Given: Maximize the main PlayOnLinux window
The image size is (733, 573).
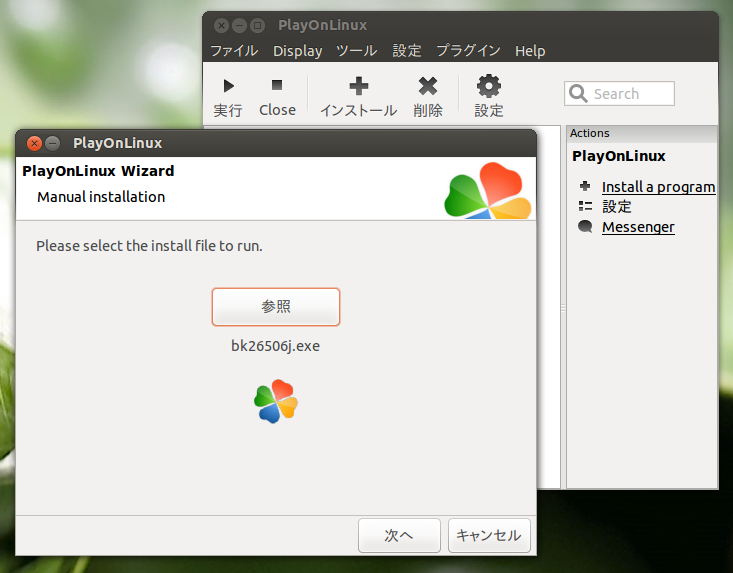Looking at the screenshot, I should click(257, 25).
